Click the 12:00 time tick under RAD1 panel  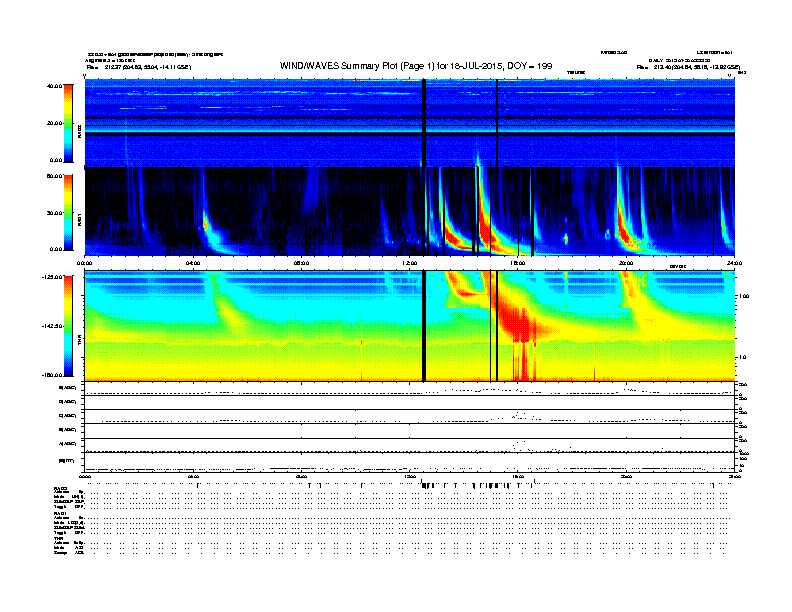(410, 263)
